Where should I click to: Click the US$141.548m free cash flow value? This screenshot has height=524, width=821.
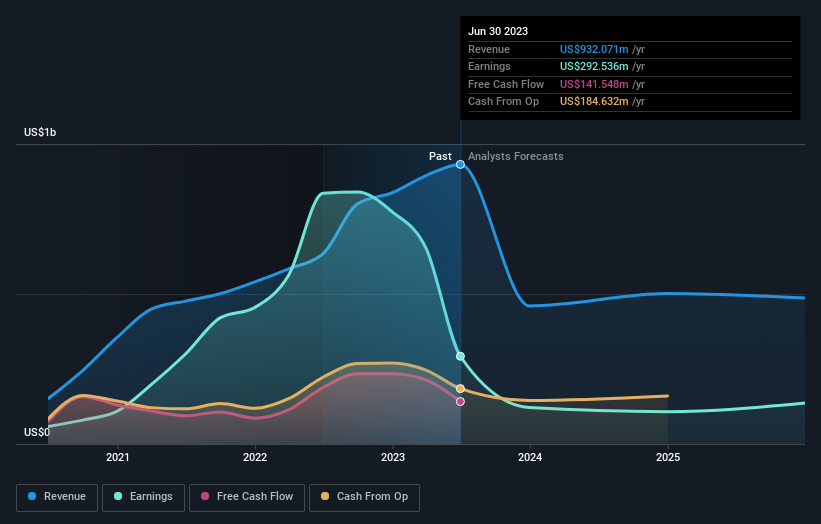594,84
